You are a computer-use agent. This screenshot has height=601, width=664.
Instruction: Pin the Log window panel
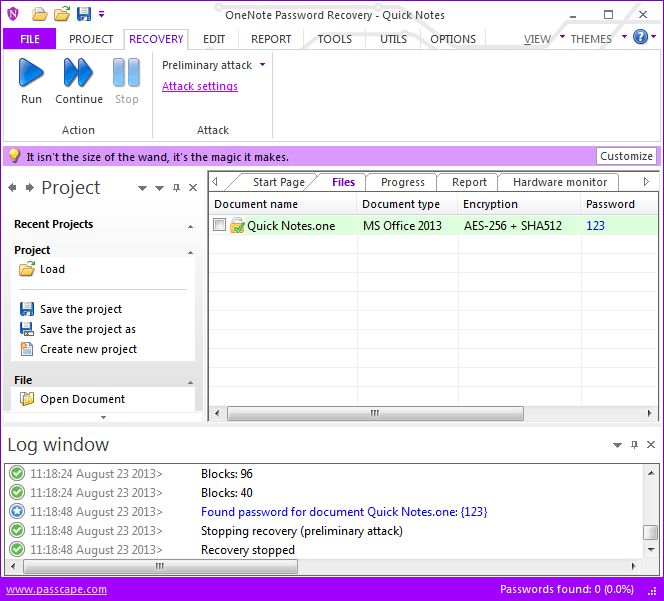634,445
